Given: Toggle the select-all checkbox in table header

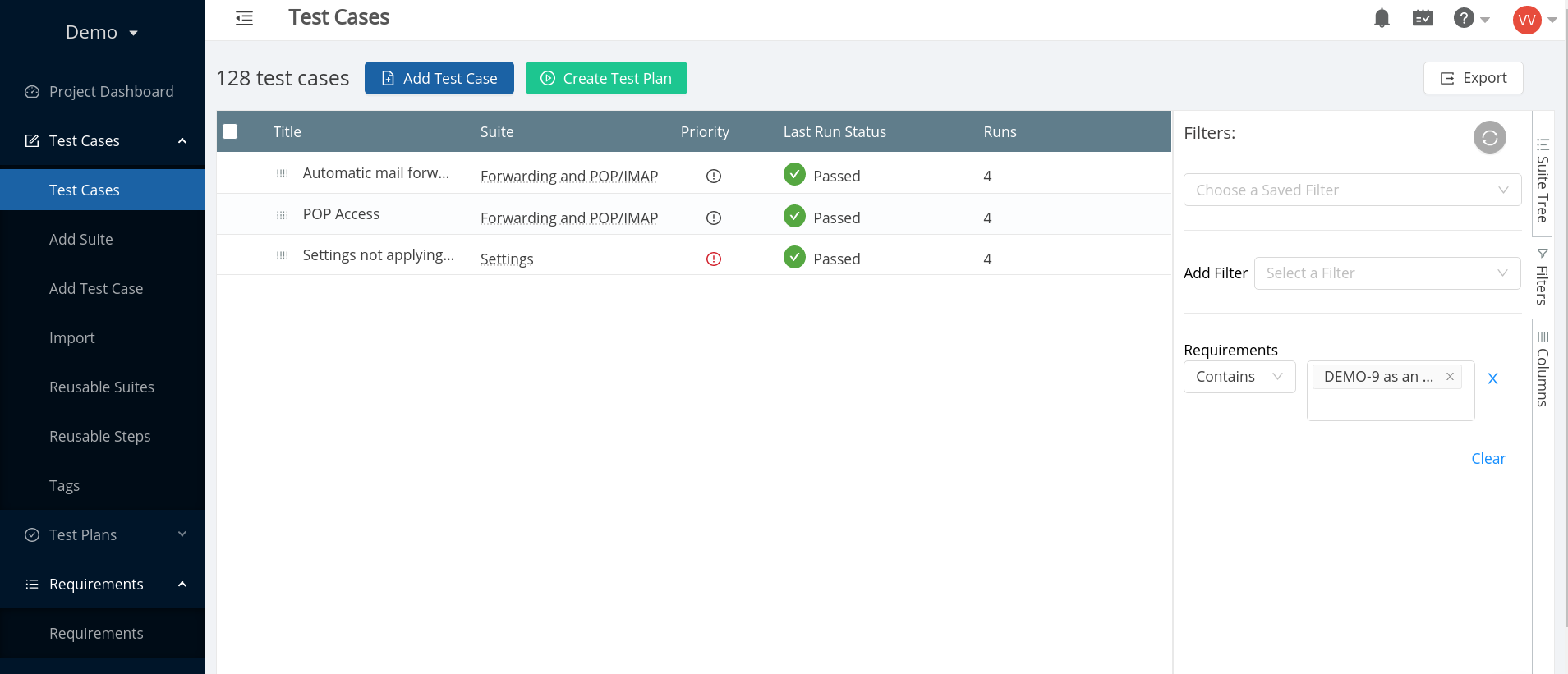Looking at the screenshot, I should [x=230, y=131].
